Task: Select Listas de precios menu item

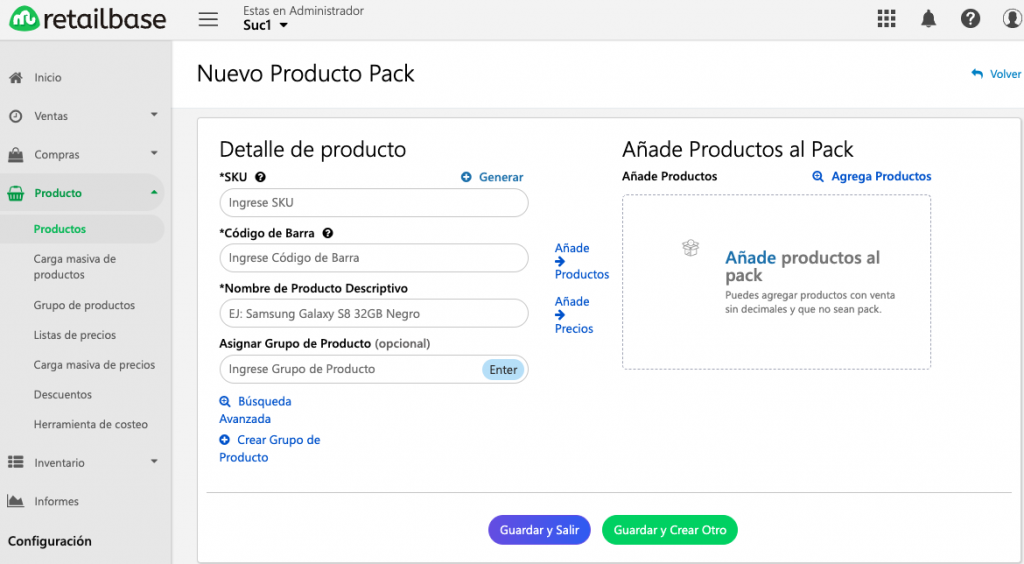Action: [74, 335]
